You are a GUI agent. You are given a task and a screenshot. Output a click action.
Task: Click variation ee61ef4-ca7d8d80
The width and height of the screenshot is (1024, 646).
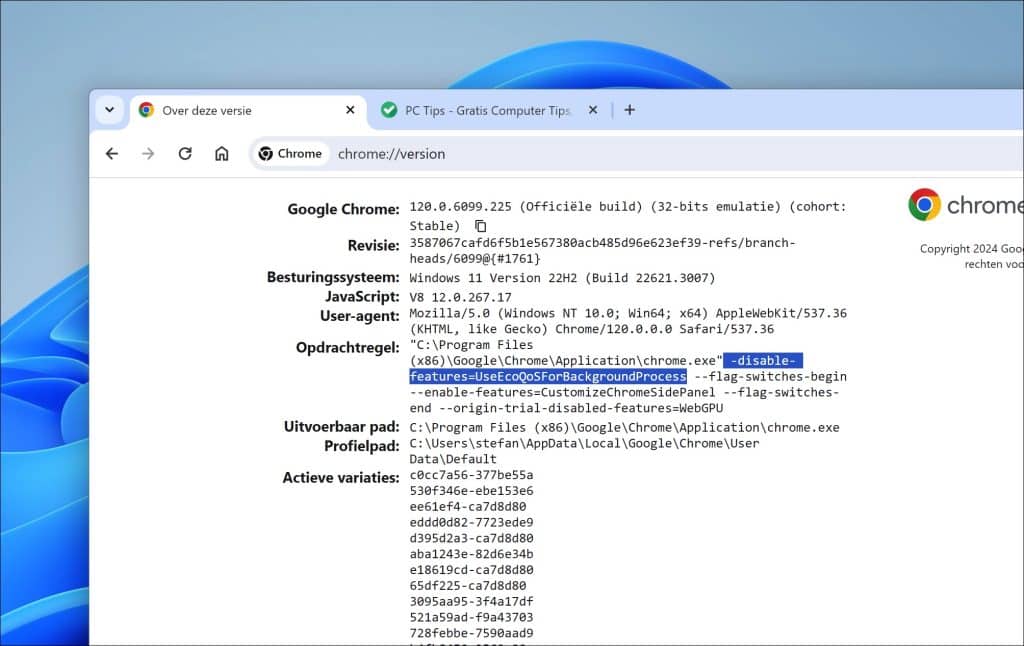(x=468, y=506)
